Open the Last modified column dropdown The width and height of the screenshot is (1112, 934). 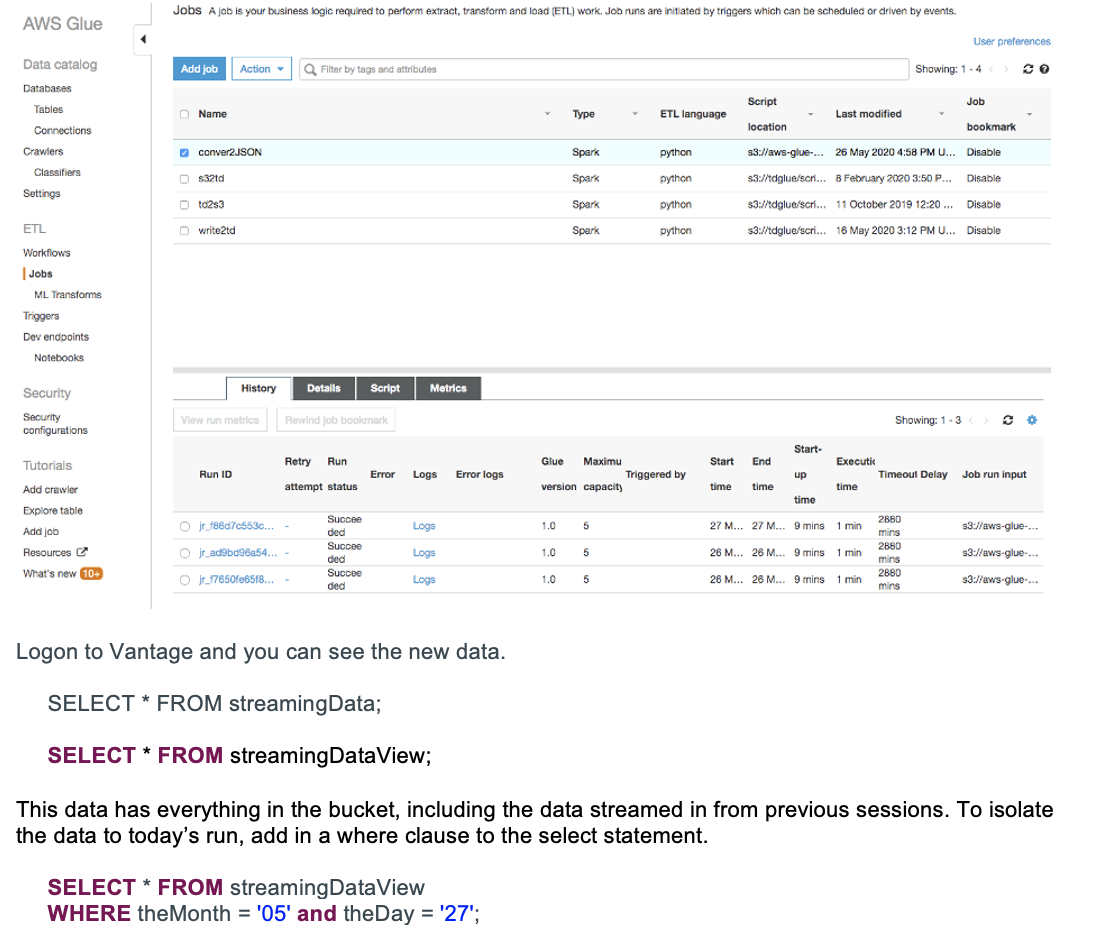941,114
